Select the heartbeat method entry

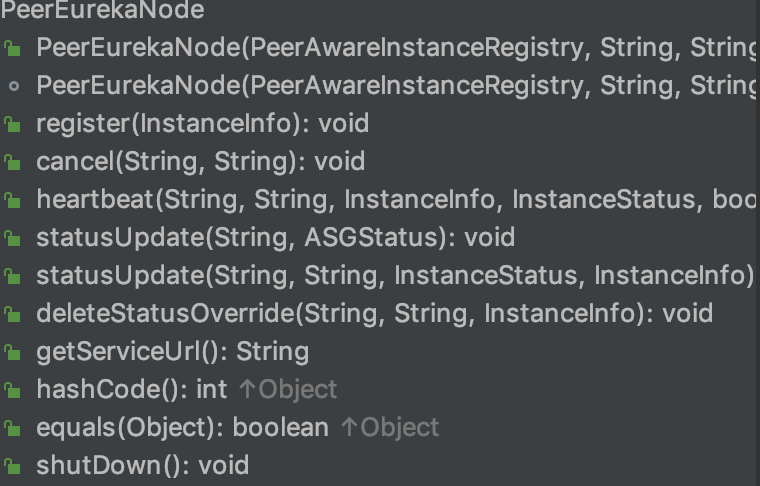click(390, 200)
